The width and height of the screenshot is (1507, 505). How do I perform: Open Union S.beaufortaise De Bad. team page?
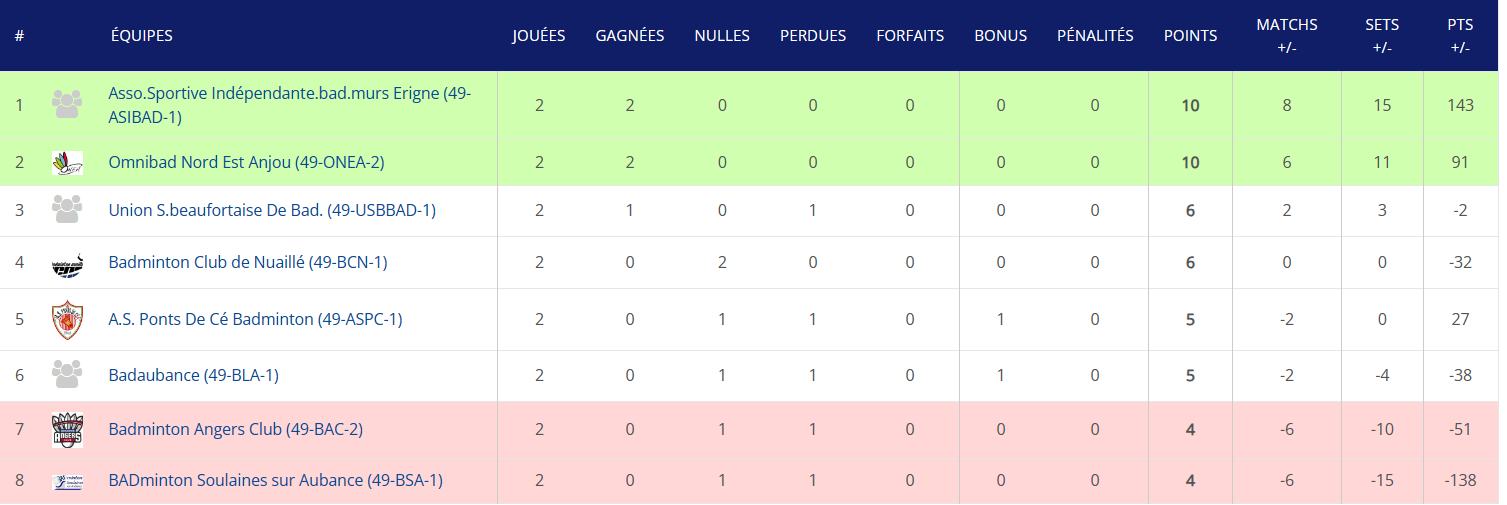(x=272, y=211)
